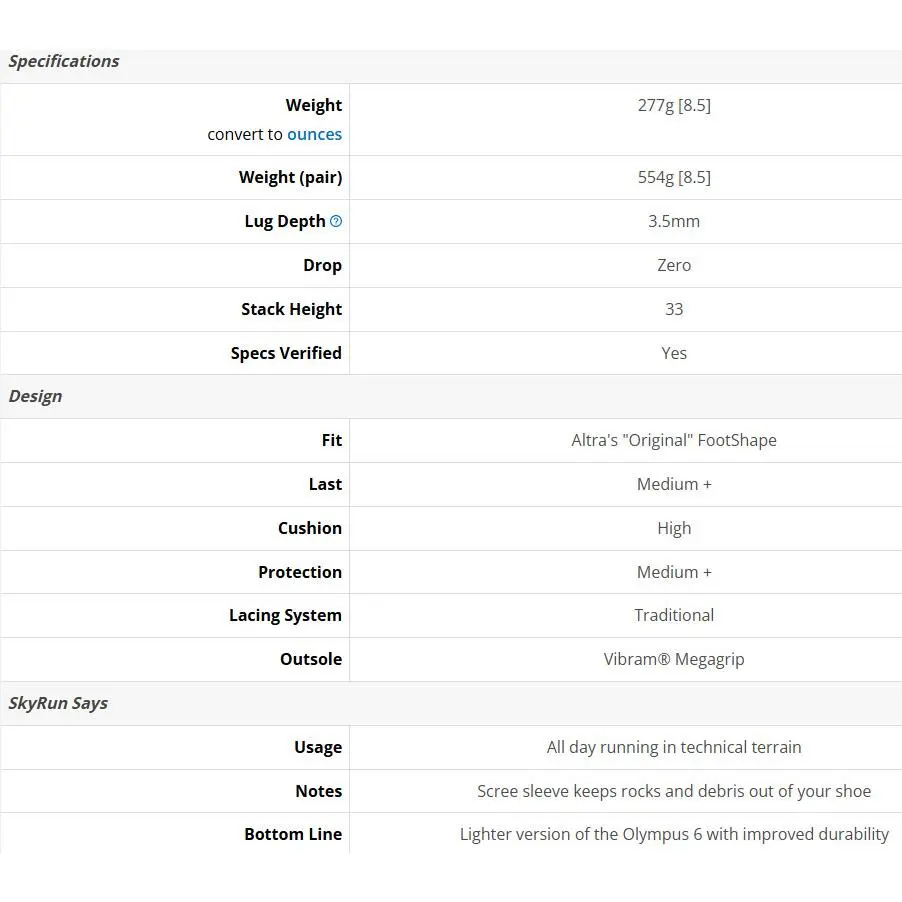
Task: Click the Lug Depth label text
Action: (x=285, y=221)
